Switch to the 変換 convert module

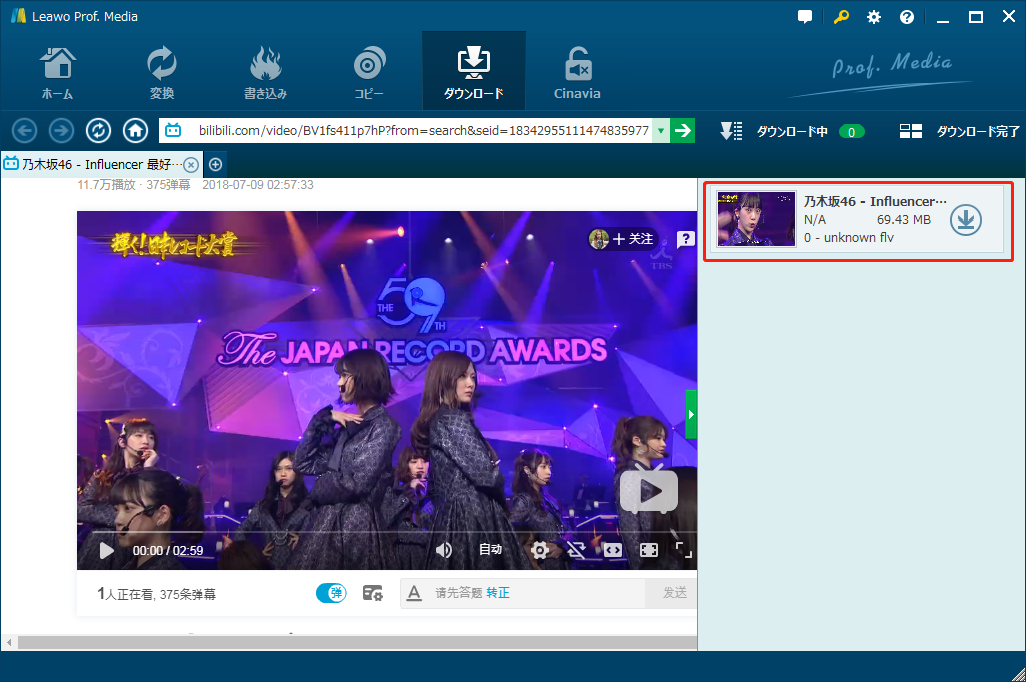(x=162, y=72)
